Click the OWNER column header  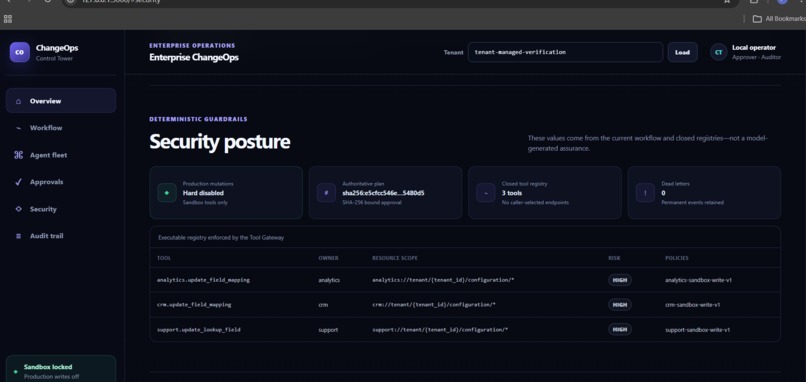328,258
